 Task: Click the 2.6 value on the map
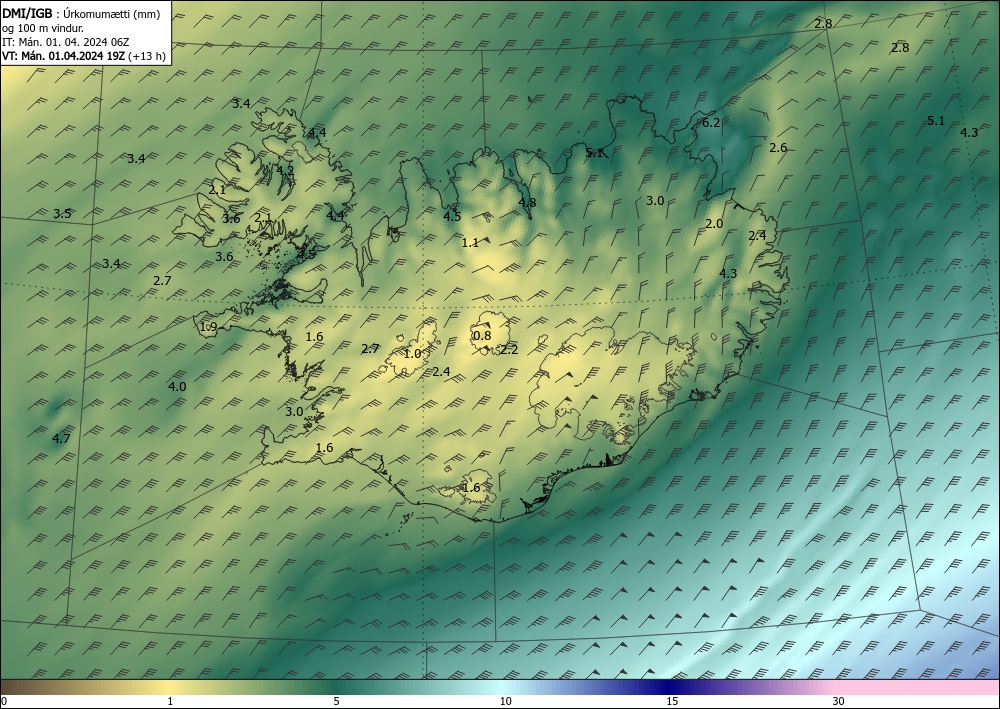(x=778, y=147)
